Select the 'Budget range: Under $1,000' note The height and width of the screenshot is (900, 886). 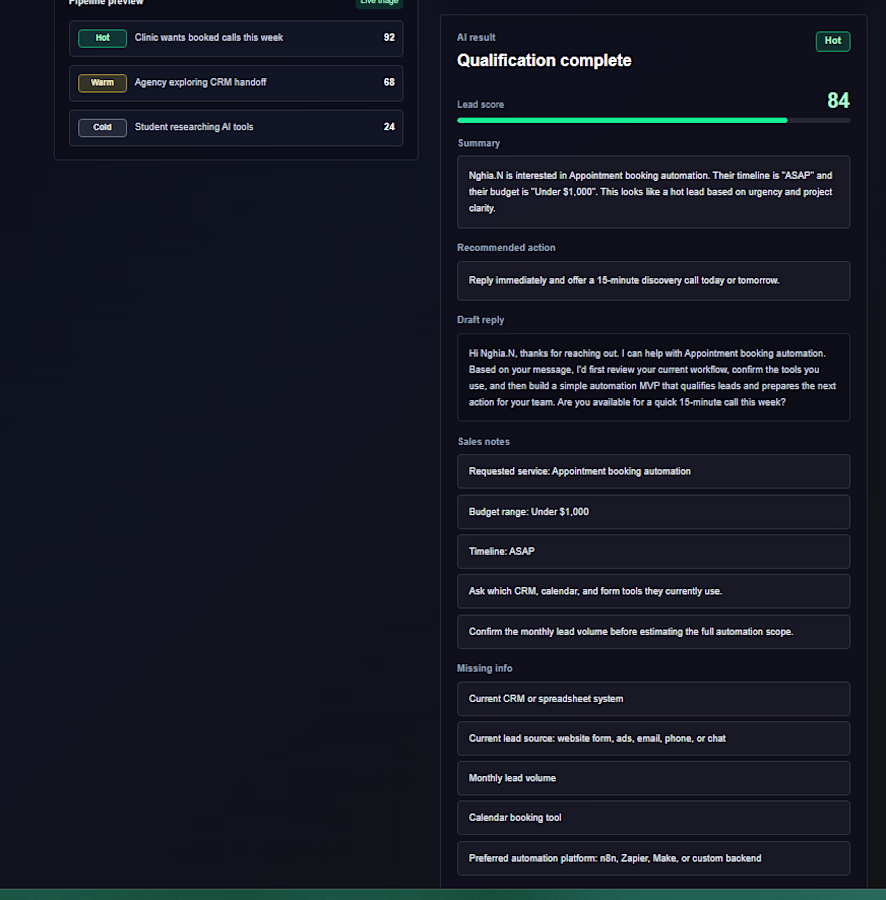pyautogui.click(x=653, y=512)
